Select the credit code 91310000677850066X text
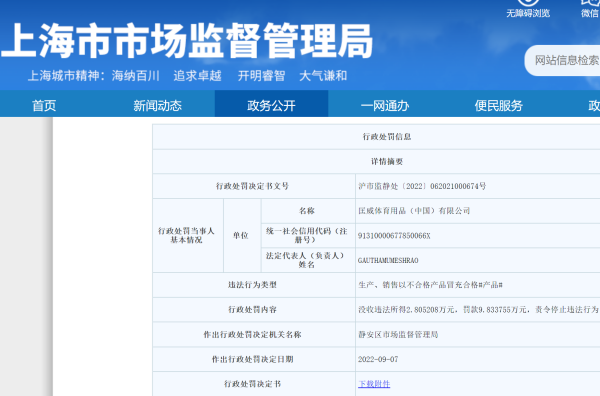 click(394, 236)
